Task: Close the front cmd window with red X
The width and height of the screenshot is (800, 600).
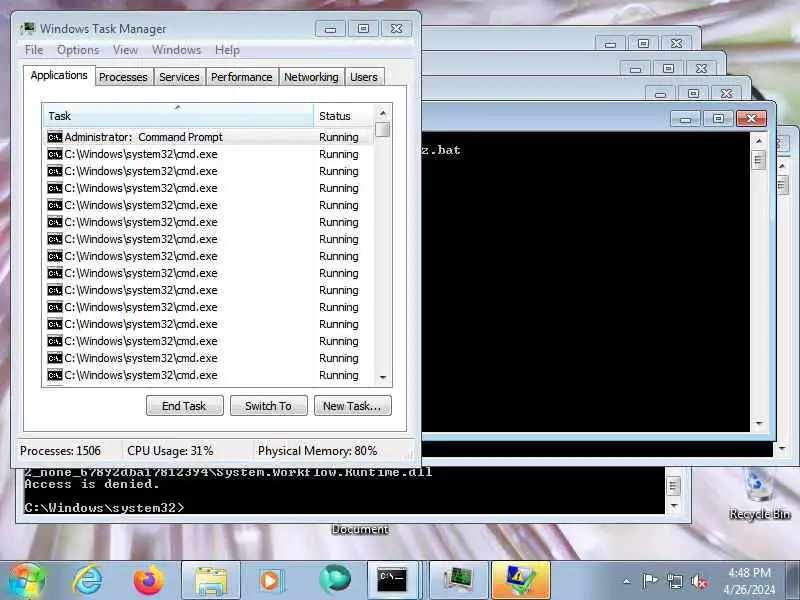Action: tap(752, 119)
